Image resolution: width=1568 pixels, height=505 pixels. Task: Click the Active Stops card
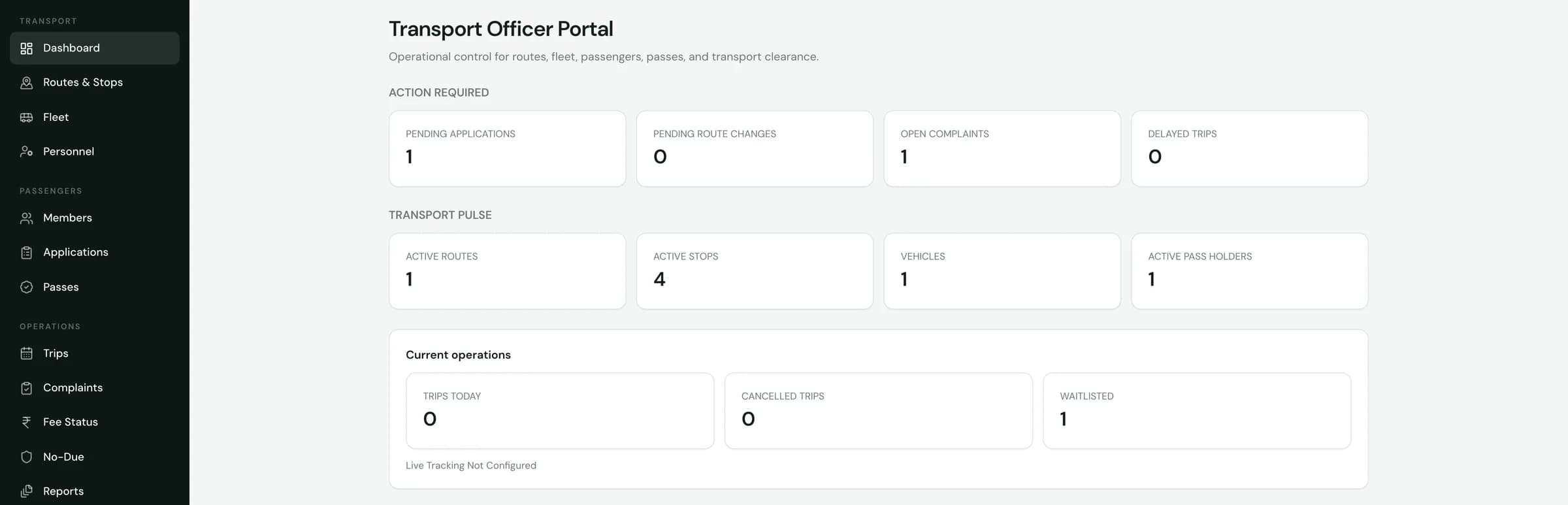755,271
